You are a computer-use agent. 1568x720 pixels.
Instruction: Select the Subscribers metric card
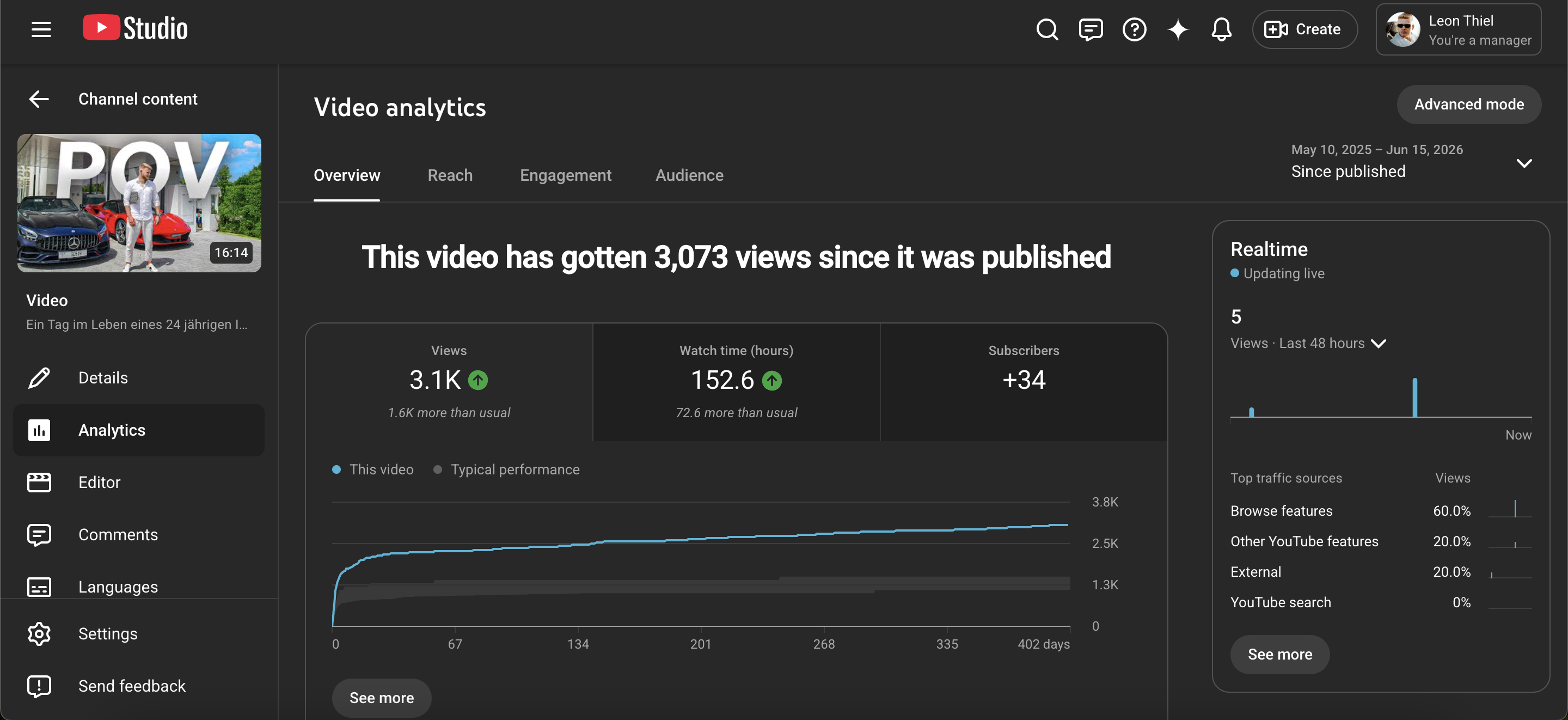[x=1024, y=382]
